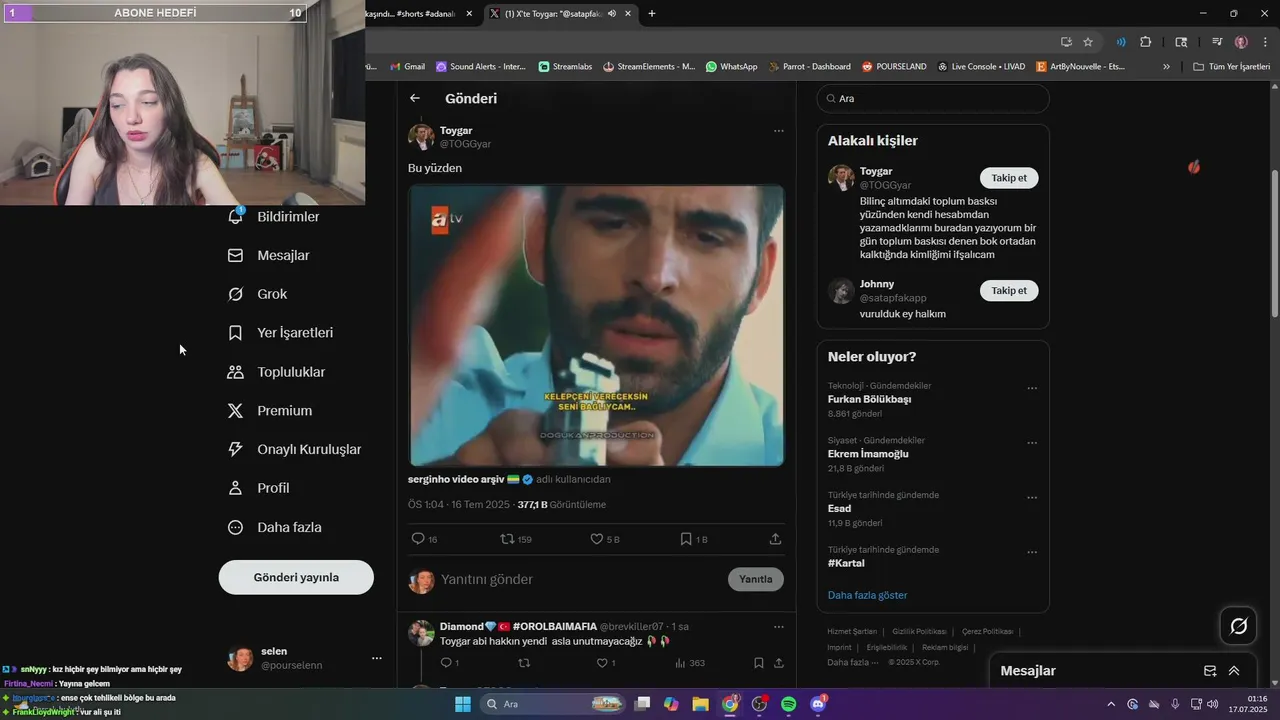Open Ekrem İmamoğlu trend
1280x720 pixels.
[868, 454]
